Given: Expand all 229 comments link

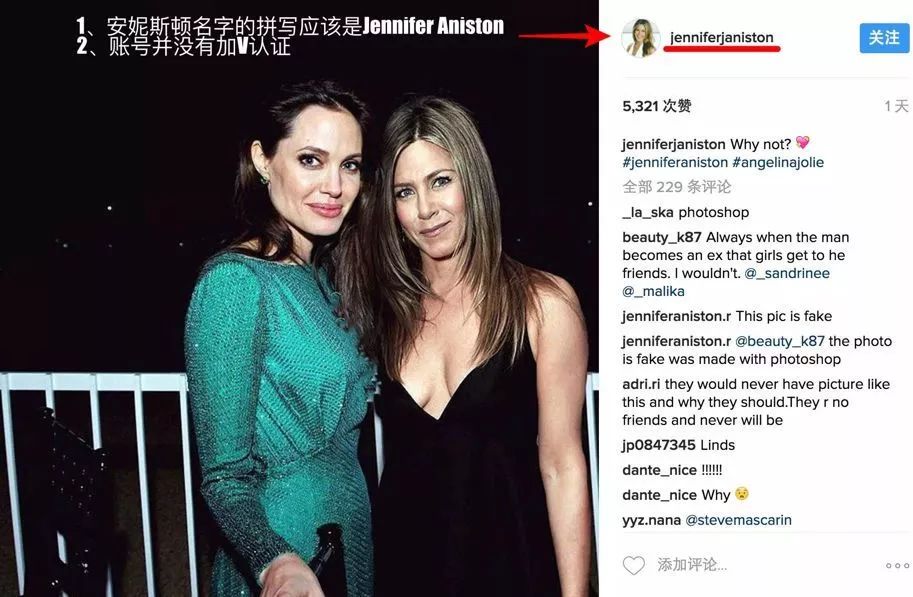Looking at the screenshot, I should pyautogui.click(x=676, y=187).
